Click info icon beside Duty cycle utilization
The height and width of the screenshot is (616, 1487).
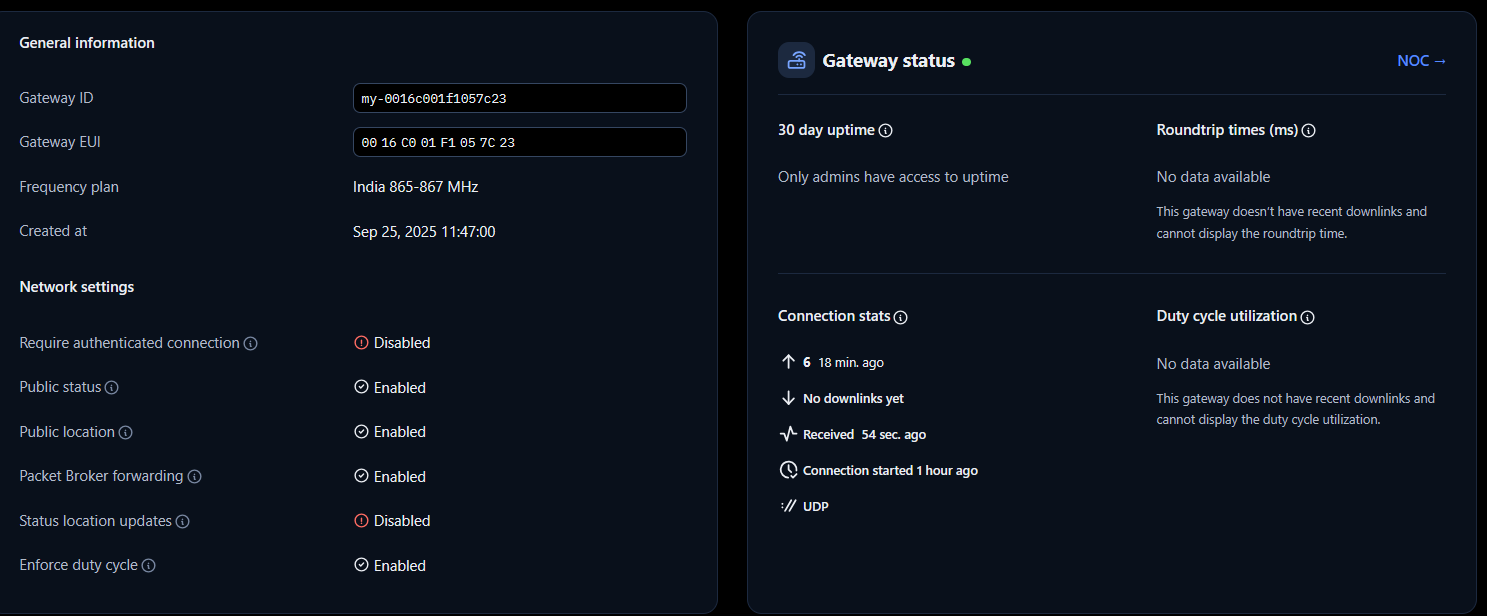click(x=1307, y=317)
